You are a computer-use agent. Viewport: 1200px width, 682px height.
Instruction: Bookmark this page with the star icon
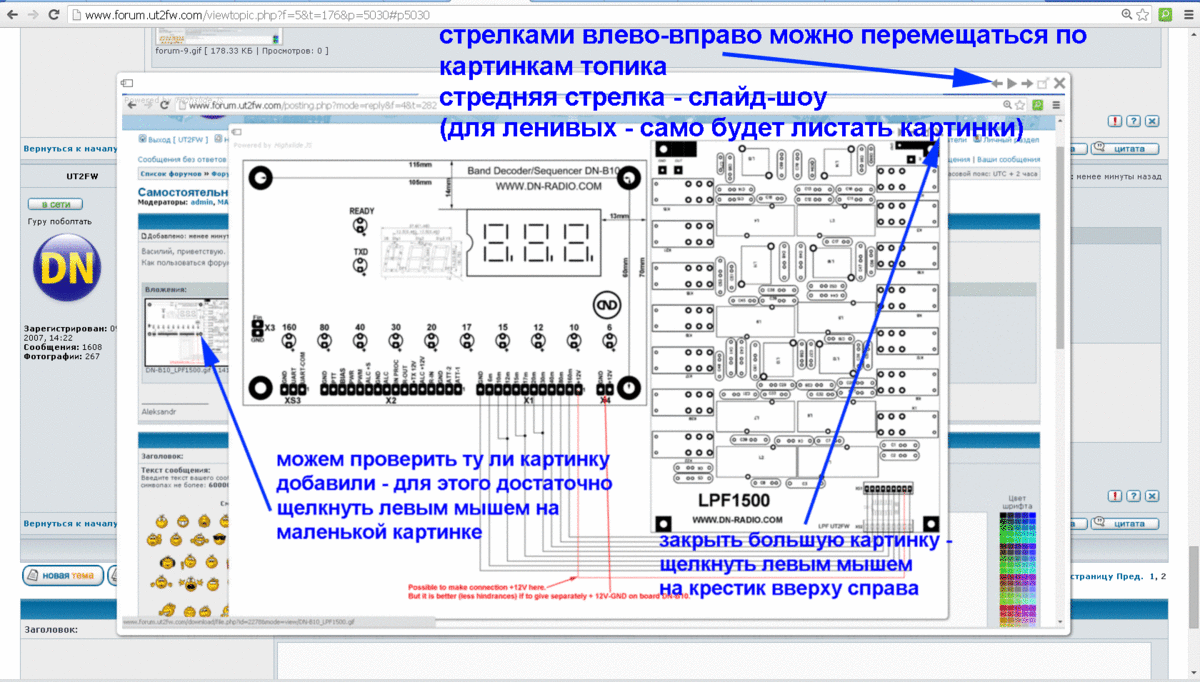tap(1144, 14)
